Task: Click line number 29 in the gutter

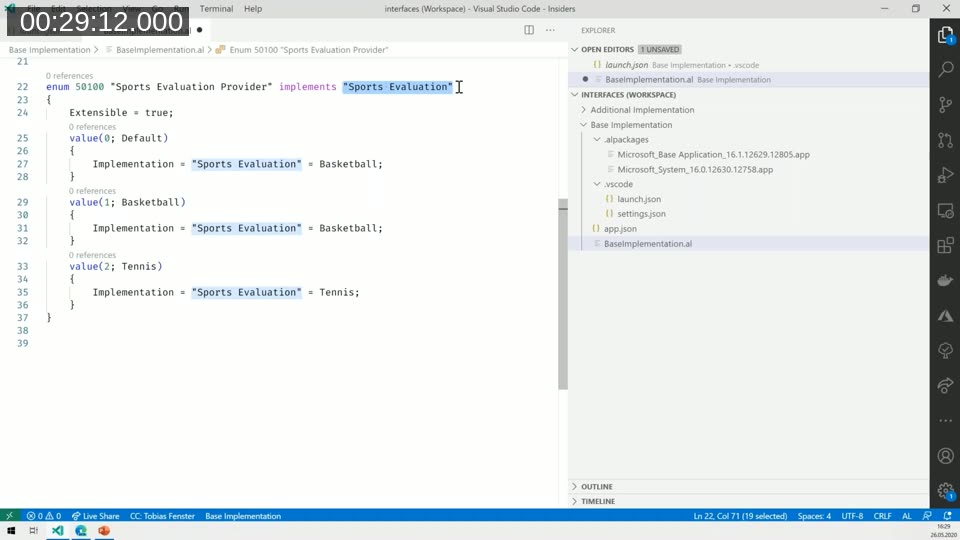Action: click(x=23, y=202)
